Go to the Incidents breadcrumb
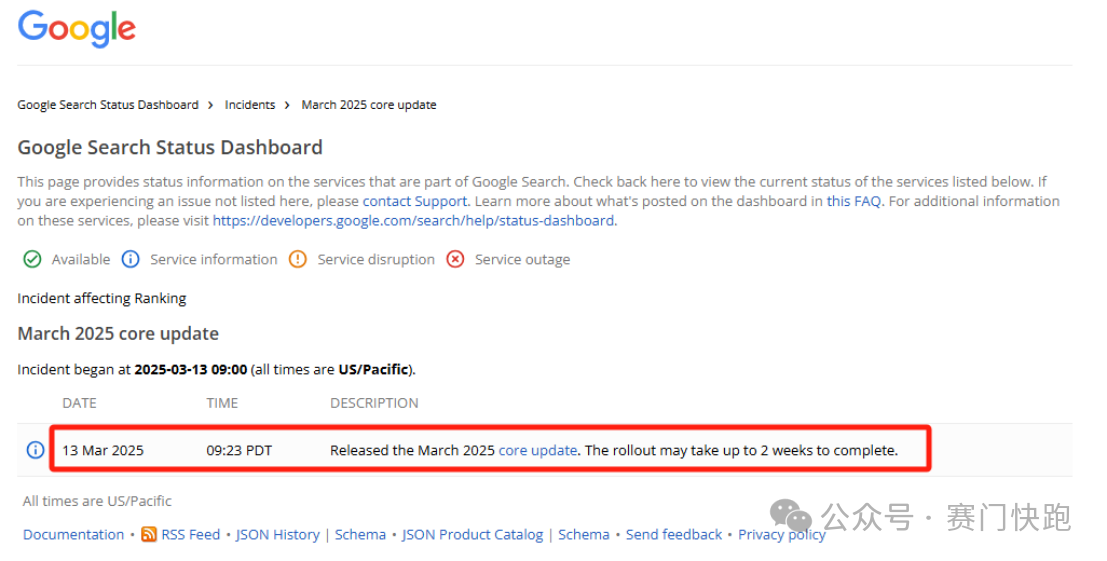Screen dimensions: 1107x561 click(x=249, y=105)
